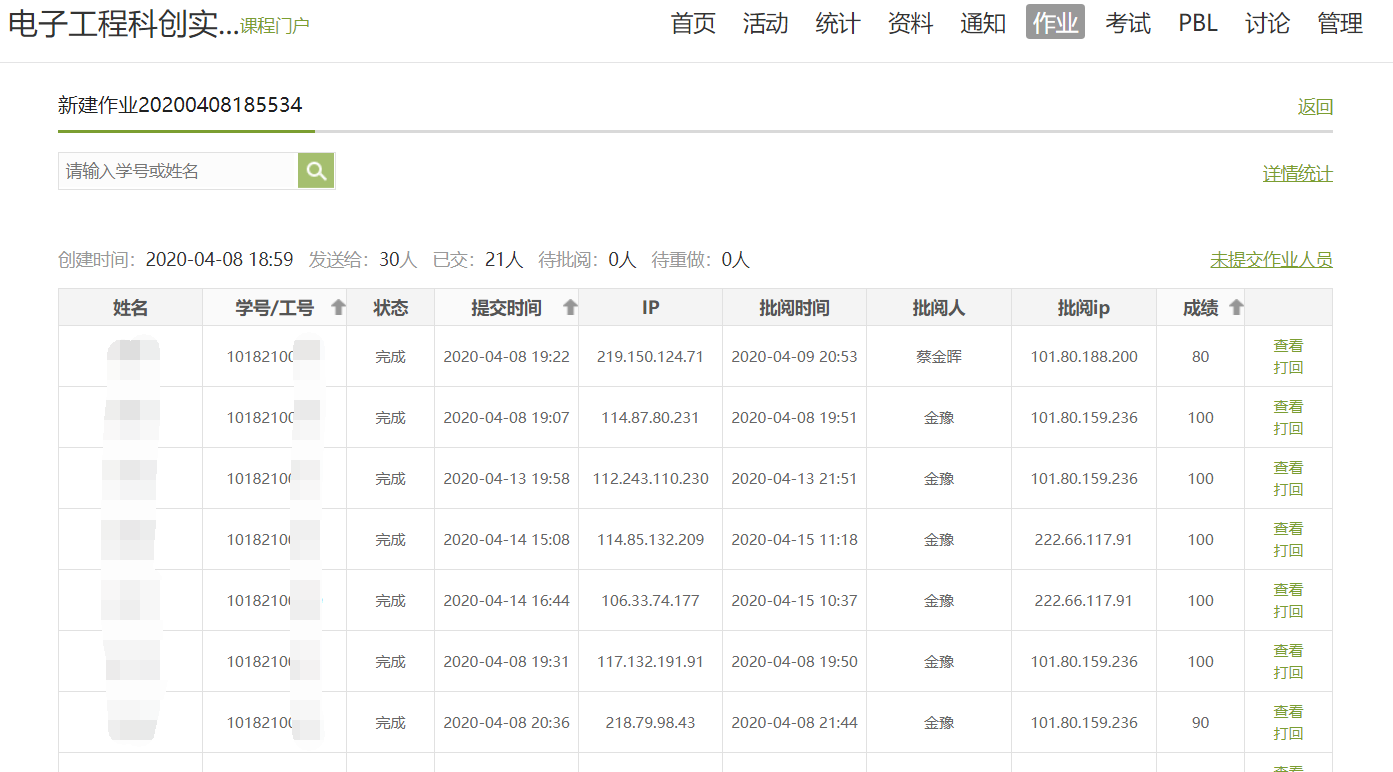The image size is (1393, 772).
Task: Click 查看 for submission at 2020-04-13 19:58
Action: tap(1288, 468)
